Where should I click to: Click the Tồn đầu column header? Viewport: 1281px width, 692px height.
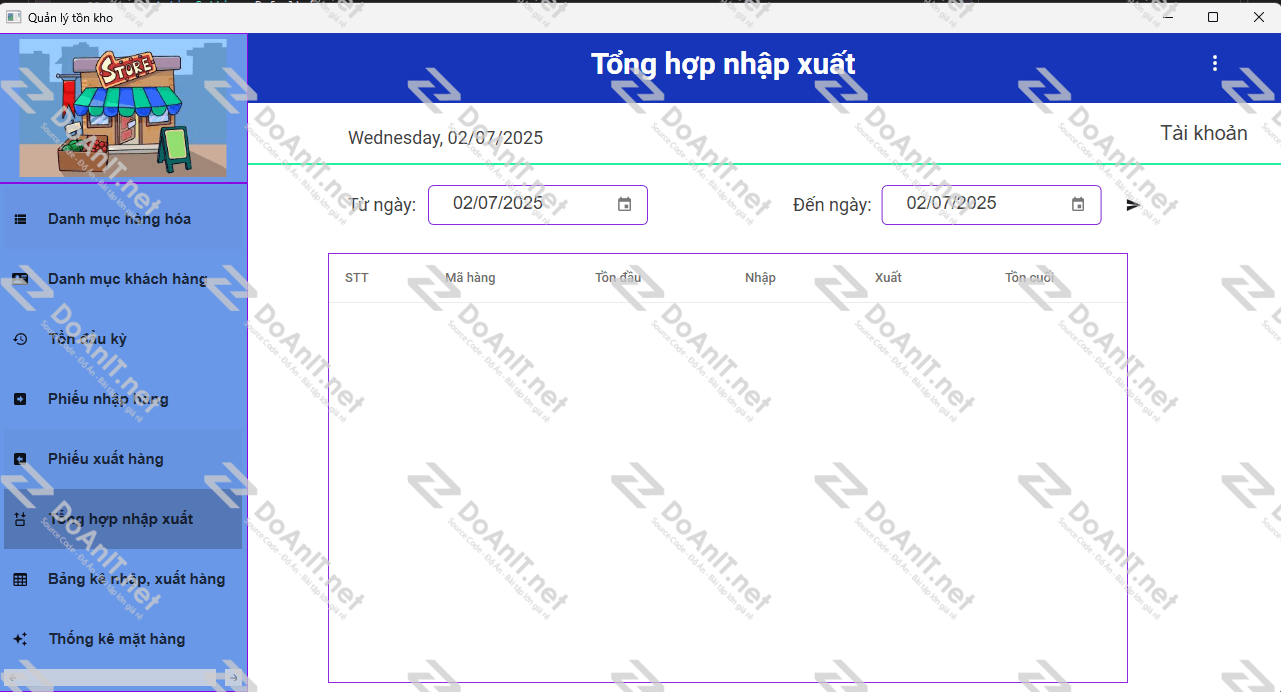pos(618,278)
